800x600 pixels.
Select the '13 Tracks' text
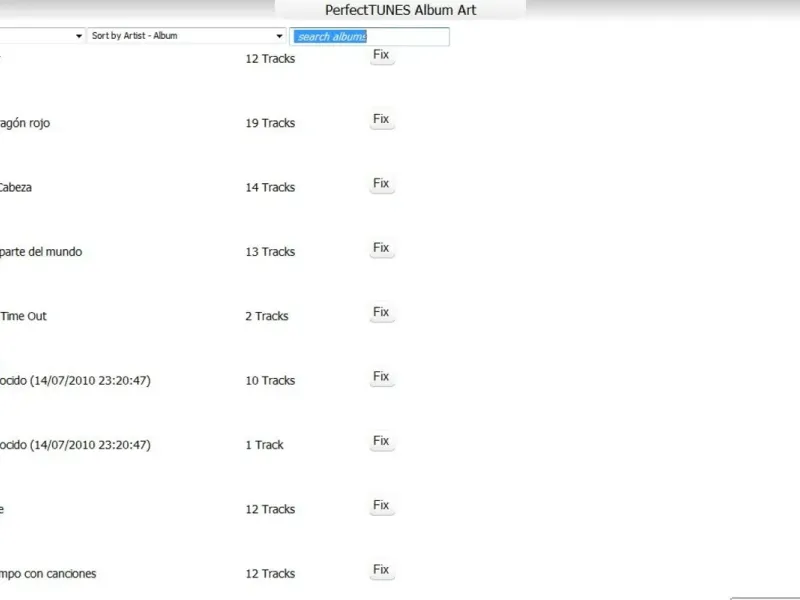coord(270,252)
